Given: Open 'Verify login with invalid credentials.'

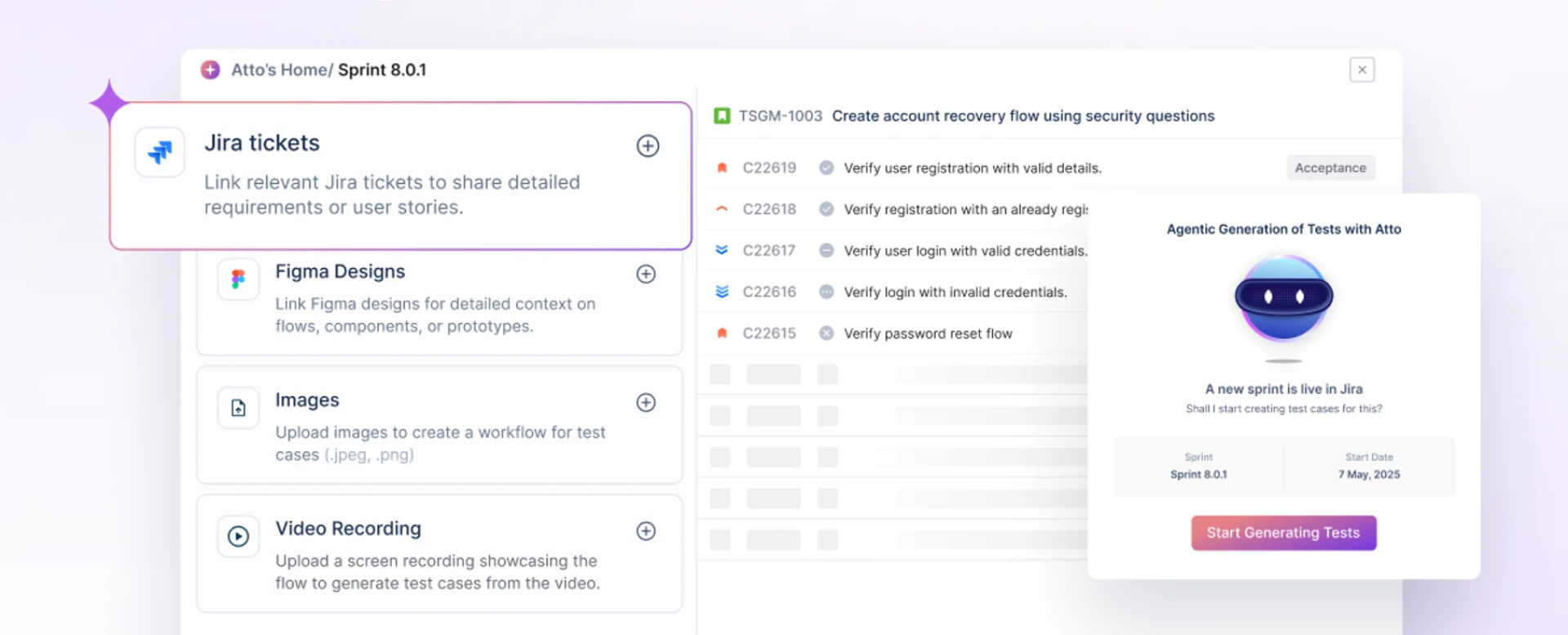Looking at the screenshot, I should [x=955, y=293].
